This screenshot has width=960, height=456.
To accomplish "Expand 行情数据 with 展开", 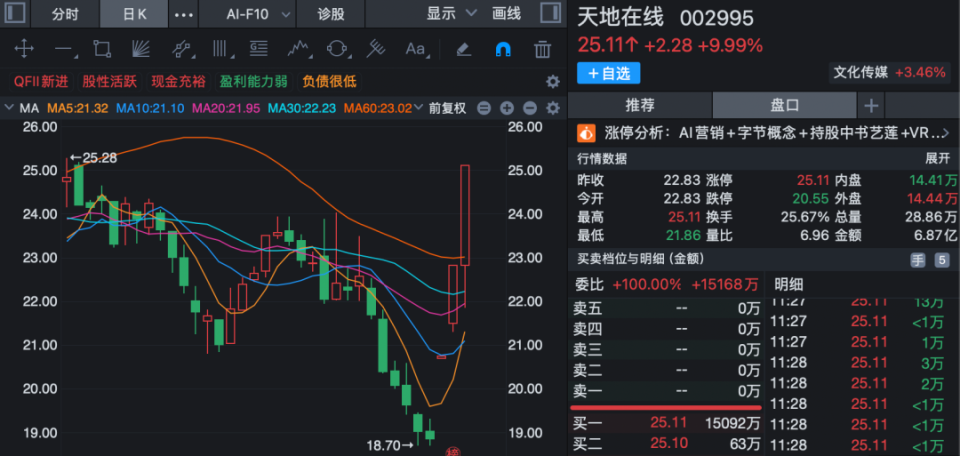I will click(x=937, y=159).
